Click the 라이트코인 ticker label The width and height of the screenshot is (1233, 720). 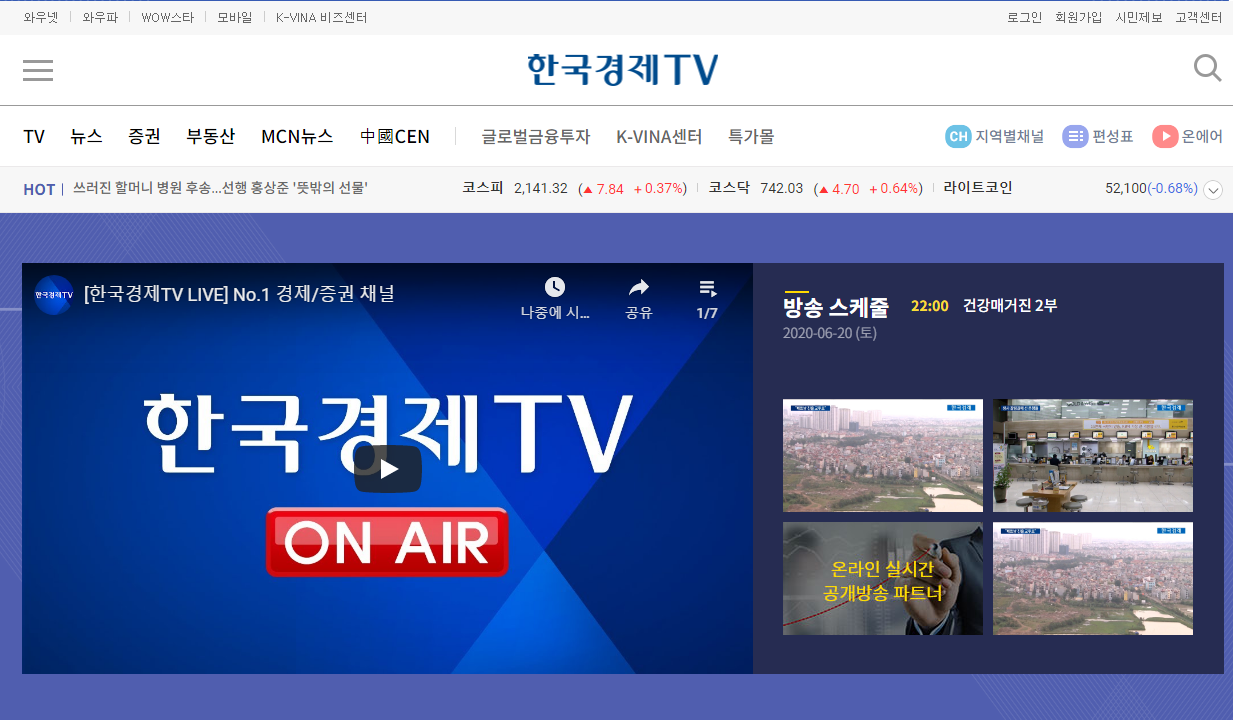coord(978,188)
